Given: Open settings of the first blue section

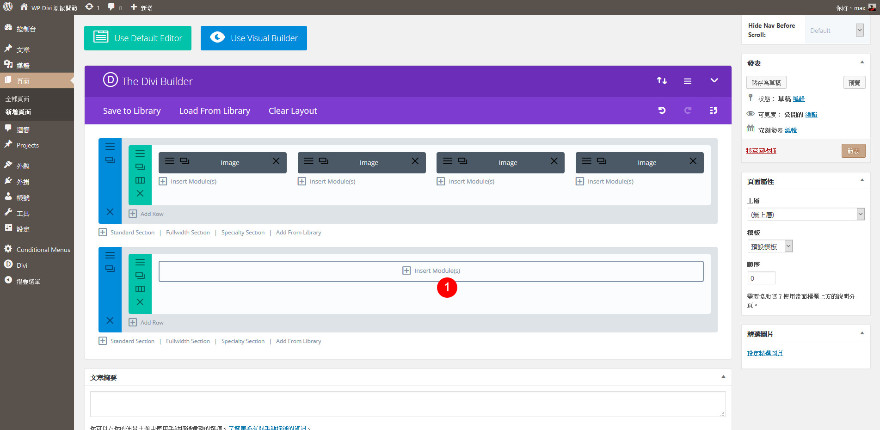Looking at the screenshot, I should point(110,146).
